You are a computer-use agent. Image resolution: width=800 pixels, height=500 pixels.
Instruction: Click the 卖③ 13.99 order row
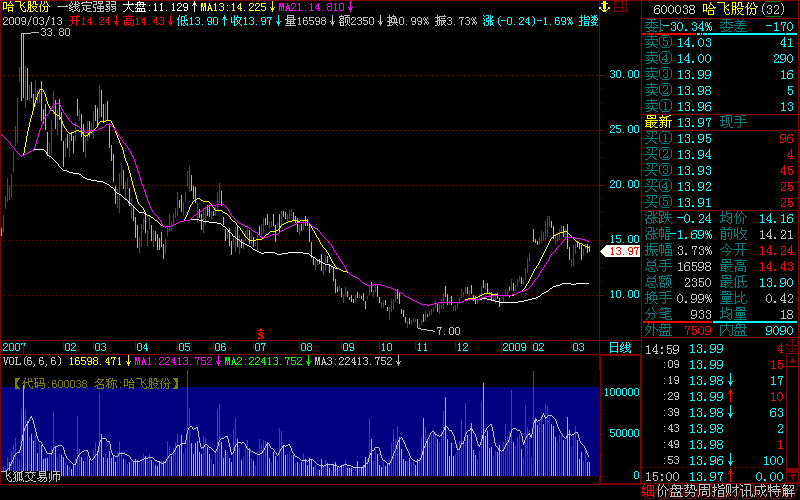(719, 75)
